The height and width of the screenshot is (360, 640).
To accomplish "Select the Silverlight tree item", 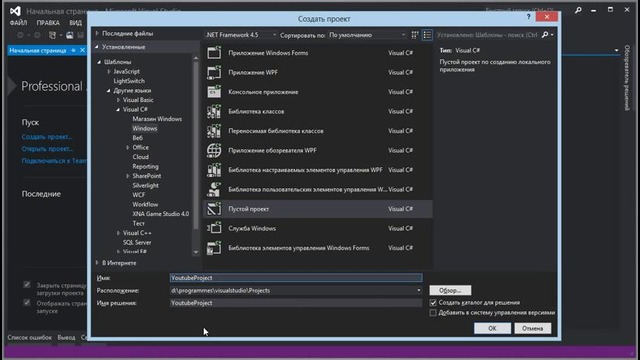I will pyautogui.click(x=145, y=185).
